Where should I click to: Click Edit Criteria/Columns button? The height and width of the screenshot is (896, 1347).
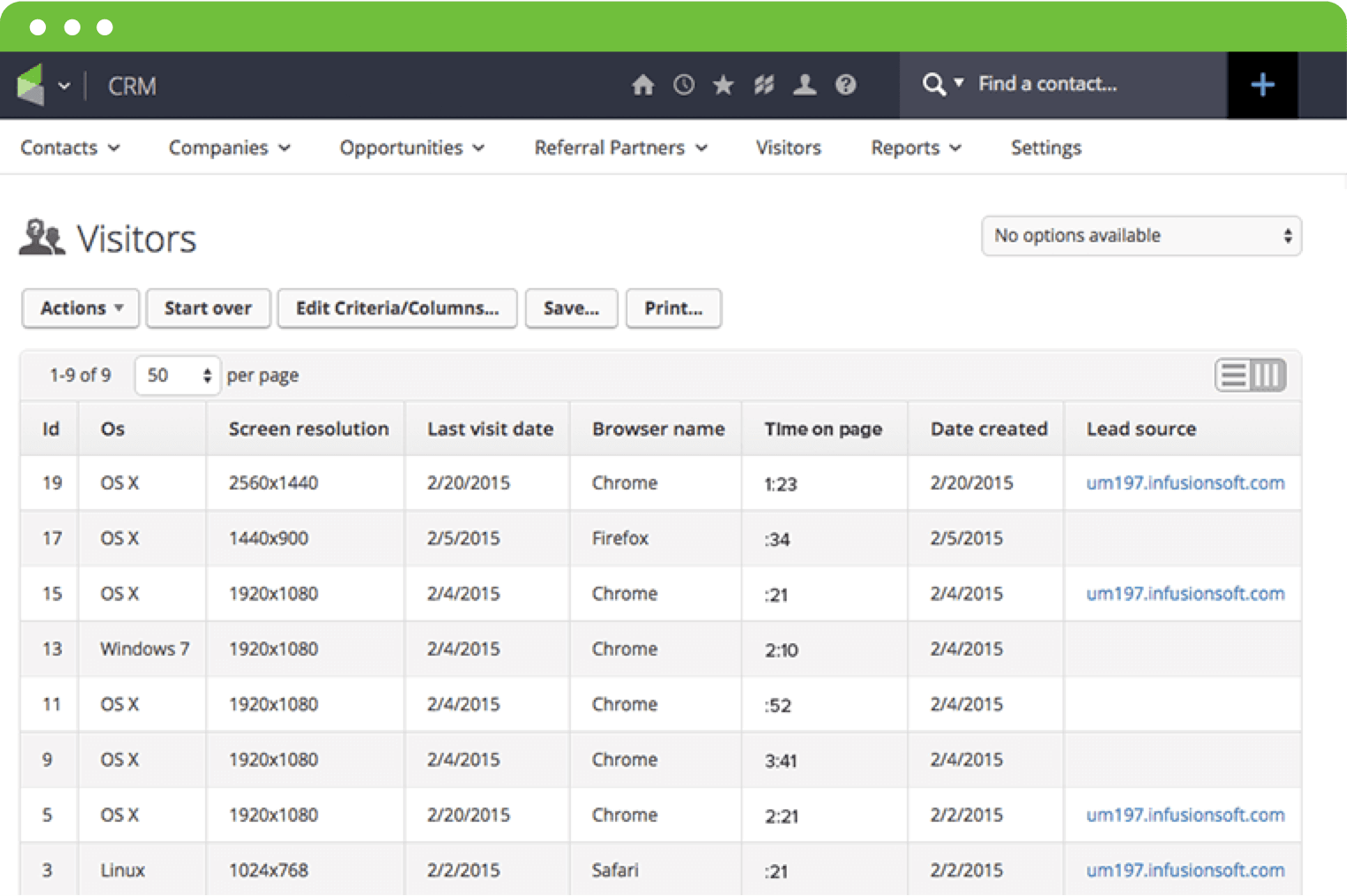pyautogui.click(x=397, y=308)
